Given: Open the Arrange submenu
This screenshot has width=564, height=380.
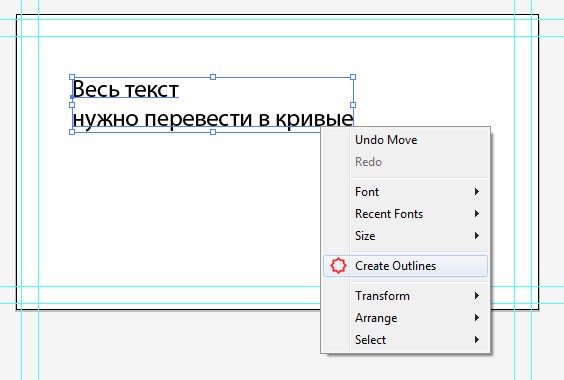Looking at the screenshot, I should coord(405,318).
